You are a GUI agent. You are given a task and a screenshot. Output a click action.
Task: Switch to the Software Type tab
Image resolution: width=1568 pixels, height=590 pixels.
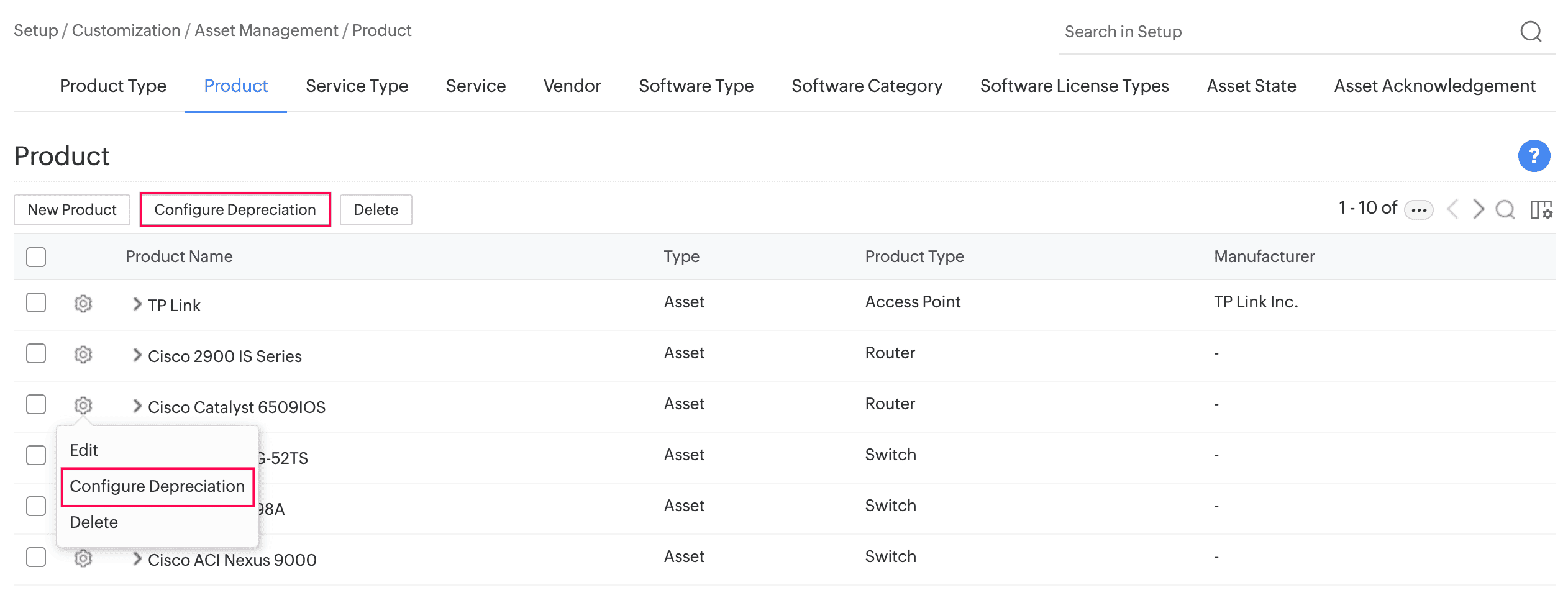pyautogui.click(x=696, y=86)
